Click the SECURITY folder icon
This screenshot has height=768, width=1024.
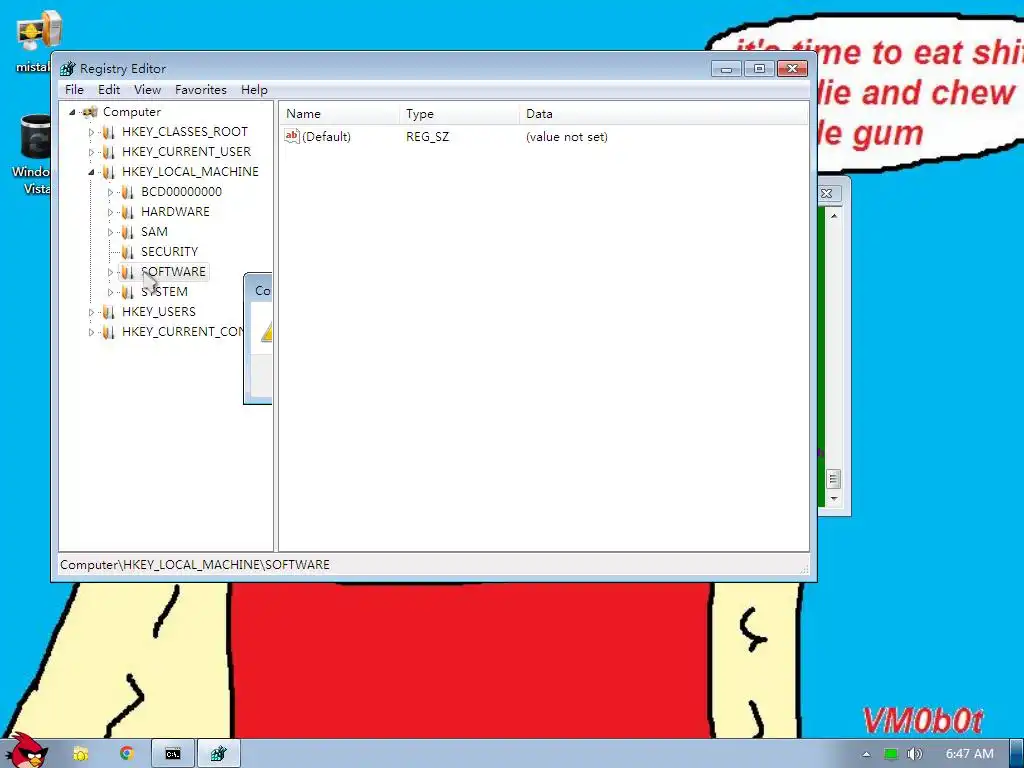pyautogui.click(x=127, y=252)
